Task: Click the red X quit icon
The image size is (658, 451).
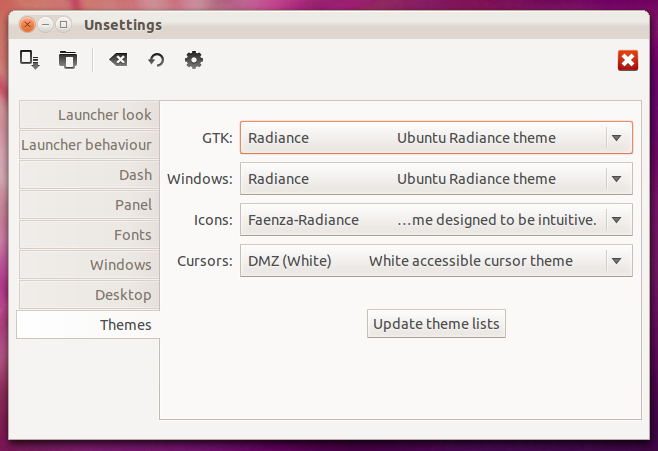Action: coord(628,60)
